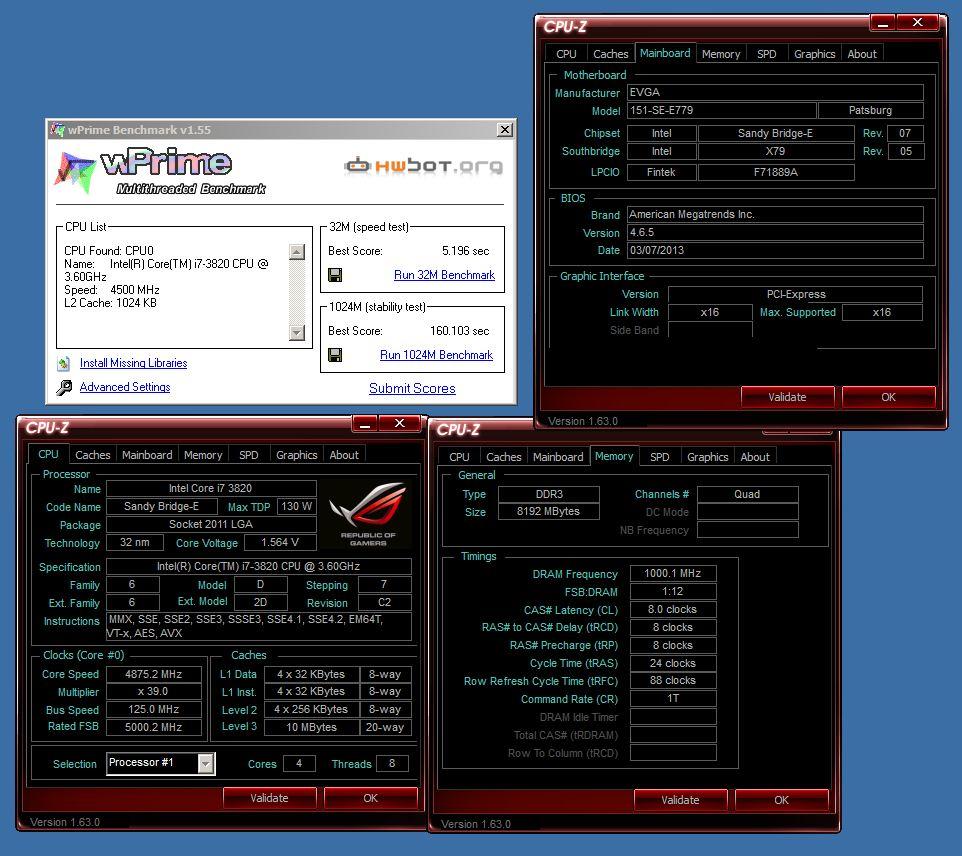Viewport: 962px width, 856px height.
Task: Select About tab in the Mainboard CPU-Z window
Action: click(x=862, y=54)
